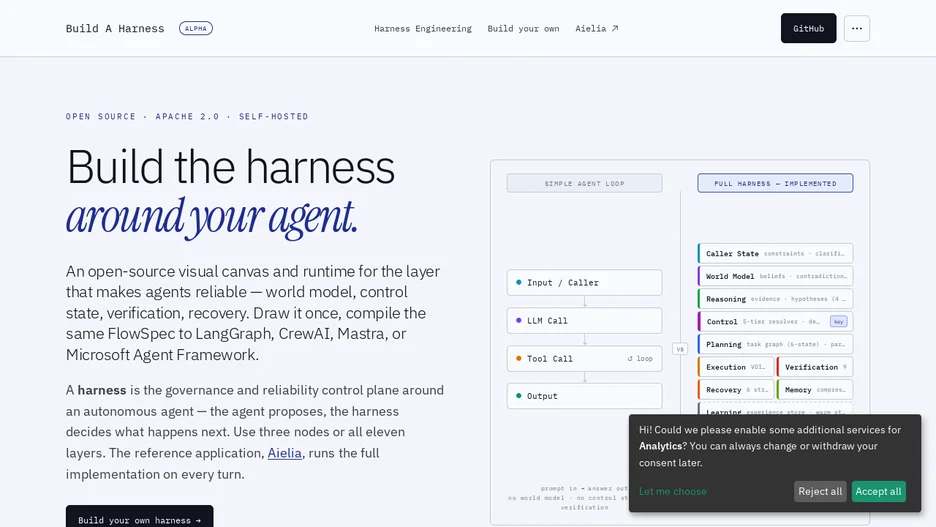Image resolution: width=936 pixels, height=527 pixels.
Task: Click the purple dot on LLM Call
Action: coord(518,320)
